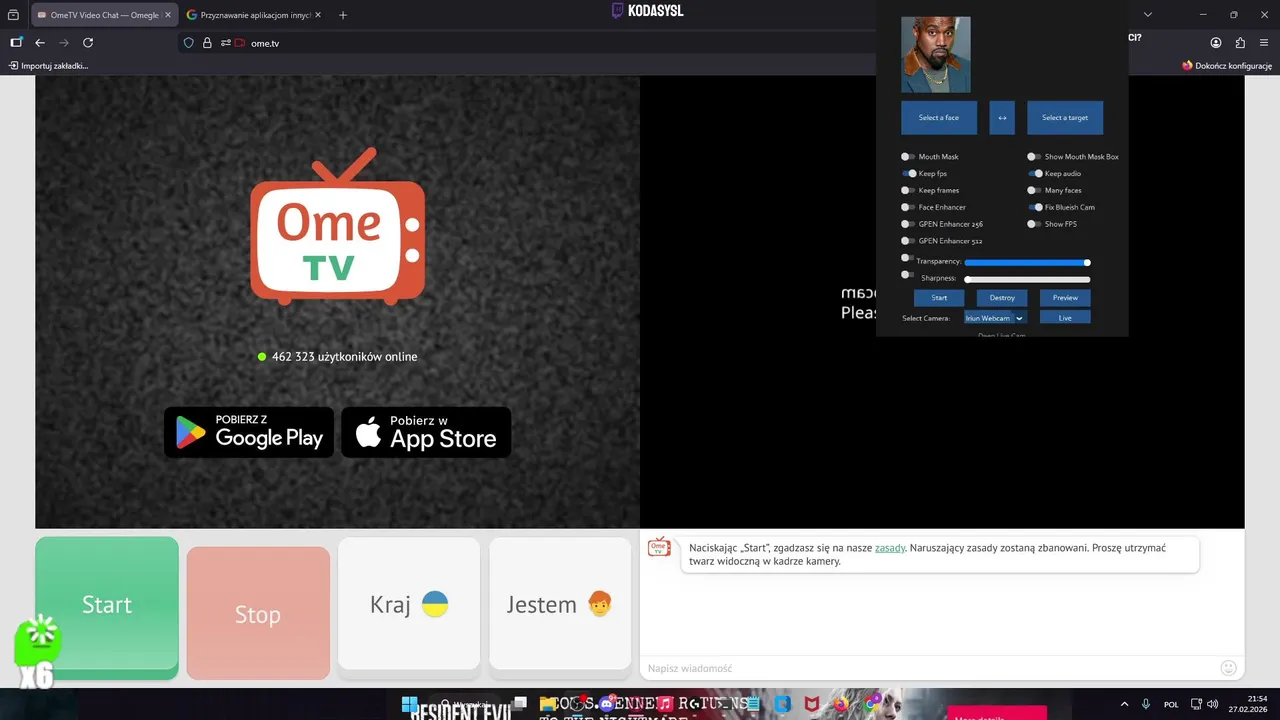Open Firefox account profile icon

click(1216, 43)
